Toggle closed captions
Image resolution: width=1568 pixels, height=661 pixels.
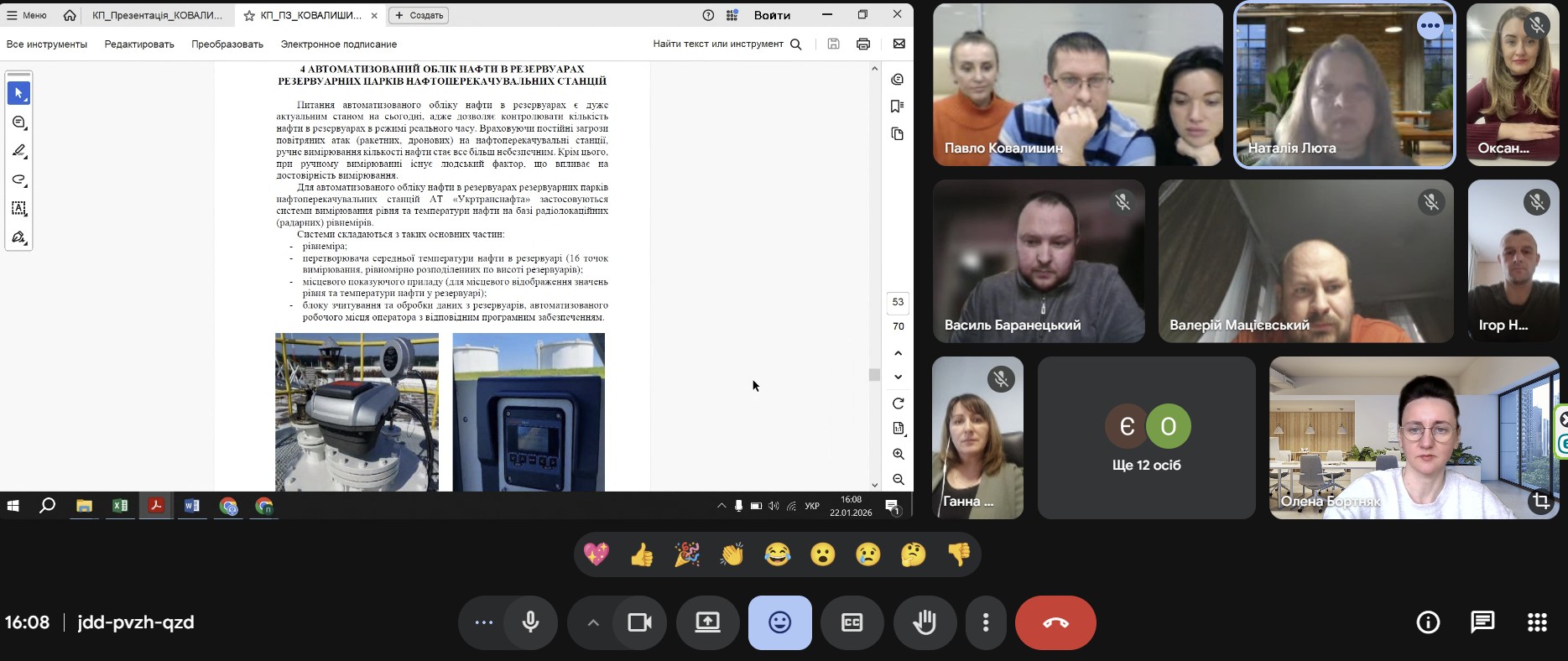[x=852, y=622]
